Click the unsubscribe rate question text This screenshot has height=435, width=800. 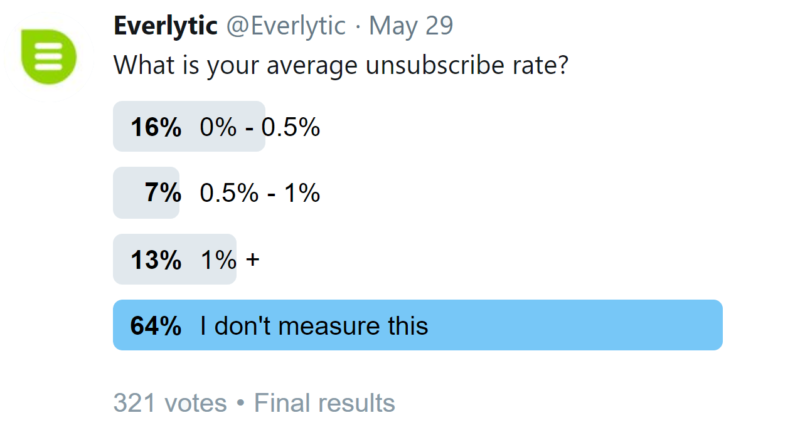pos(341,65)
